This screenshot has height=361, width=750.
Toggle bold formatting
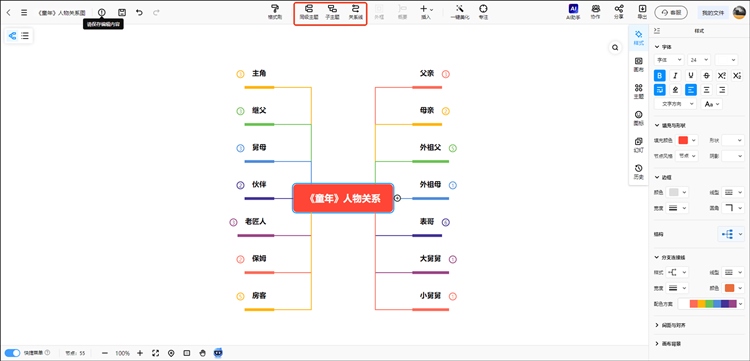[x=660, y=76]
